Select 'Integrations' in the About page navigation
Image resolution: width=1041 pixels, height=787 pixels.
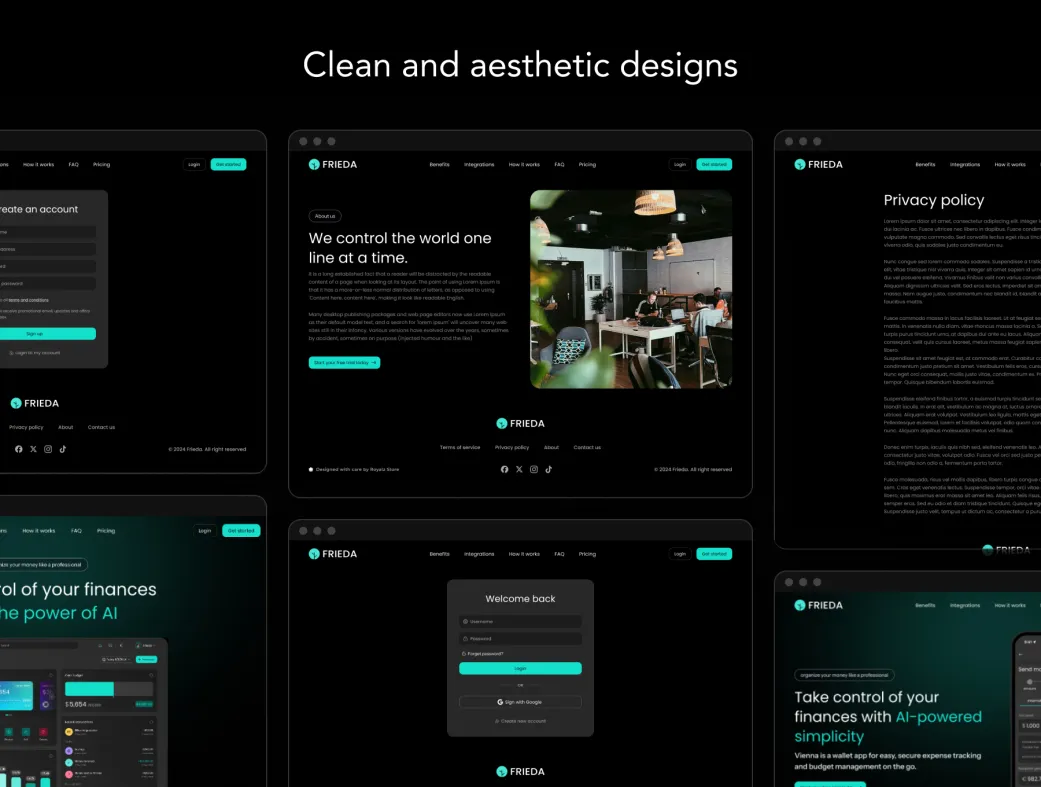click(x=479, y=164)
